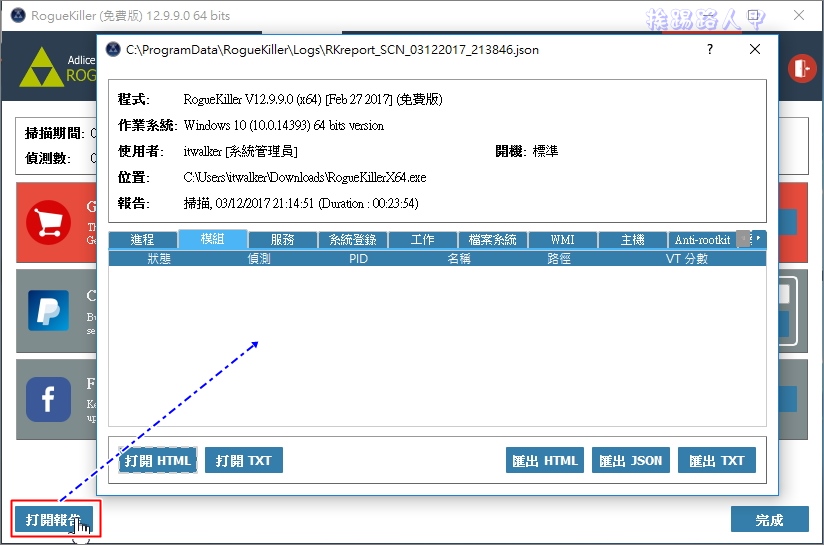
Task: Sort by the 名稱 column header
Action: click(x=458, y=259)
